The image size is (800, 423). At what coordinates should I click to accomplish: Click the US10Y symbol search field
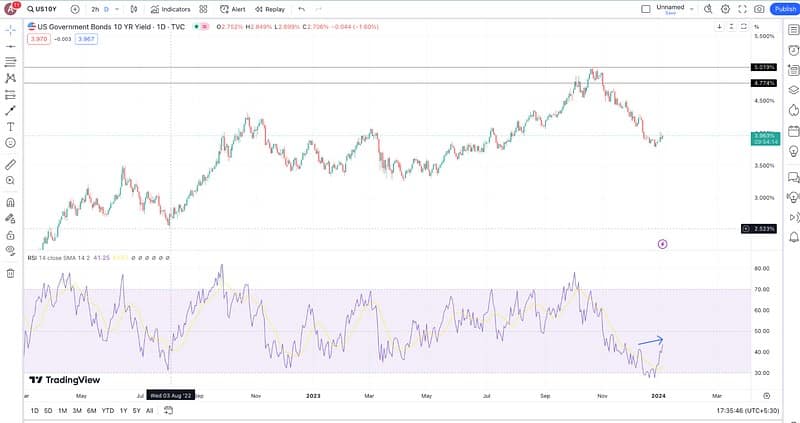click(x=45, y=9)
